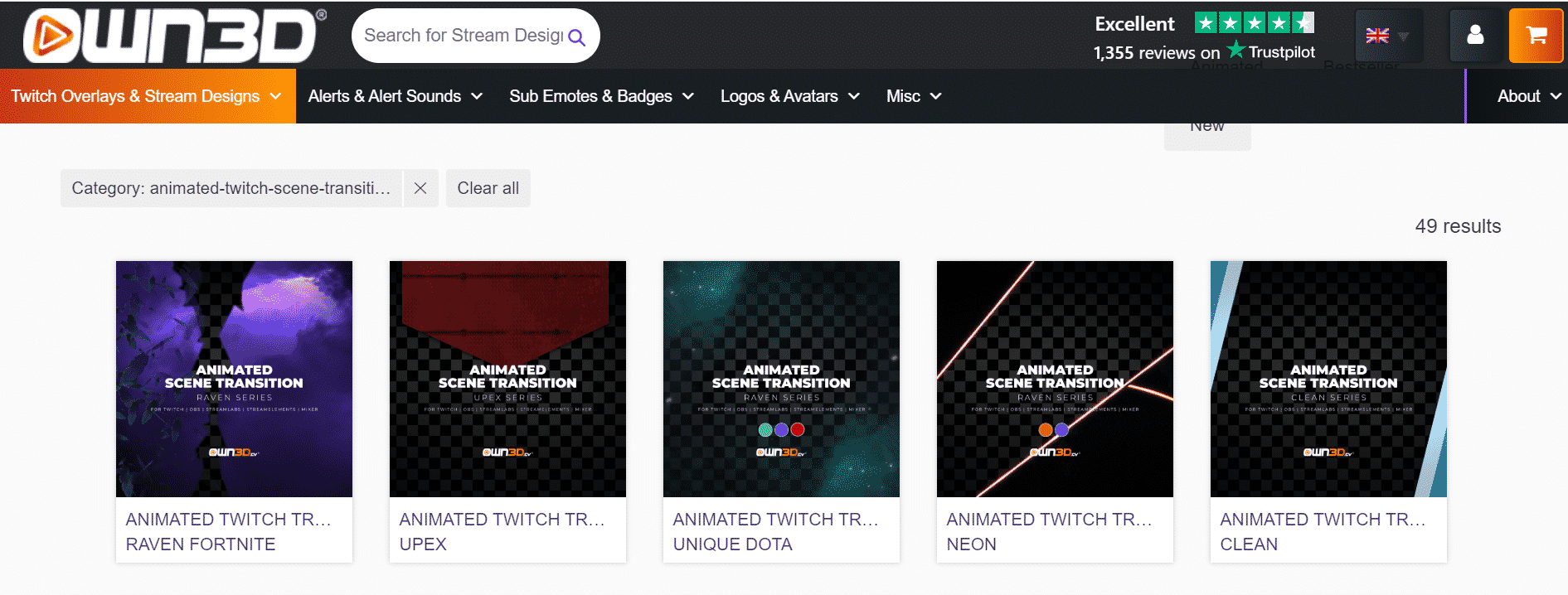This screenshot has height=595, width=1568.
Task: Click the Excellent rating label
Action: tap(1134, 24)
